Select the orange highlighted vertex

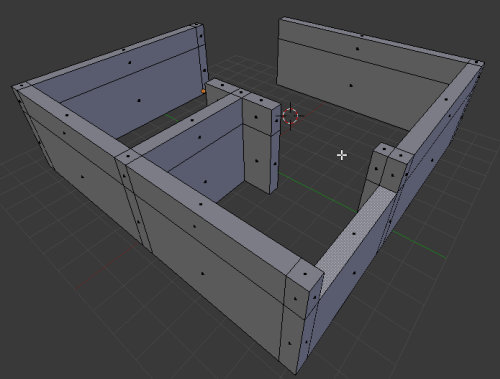pyautogui.click(x=204, y=91)
